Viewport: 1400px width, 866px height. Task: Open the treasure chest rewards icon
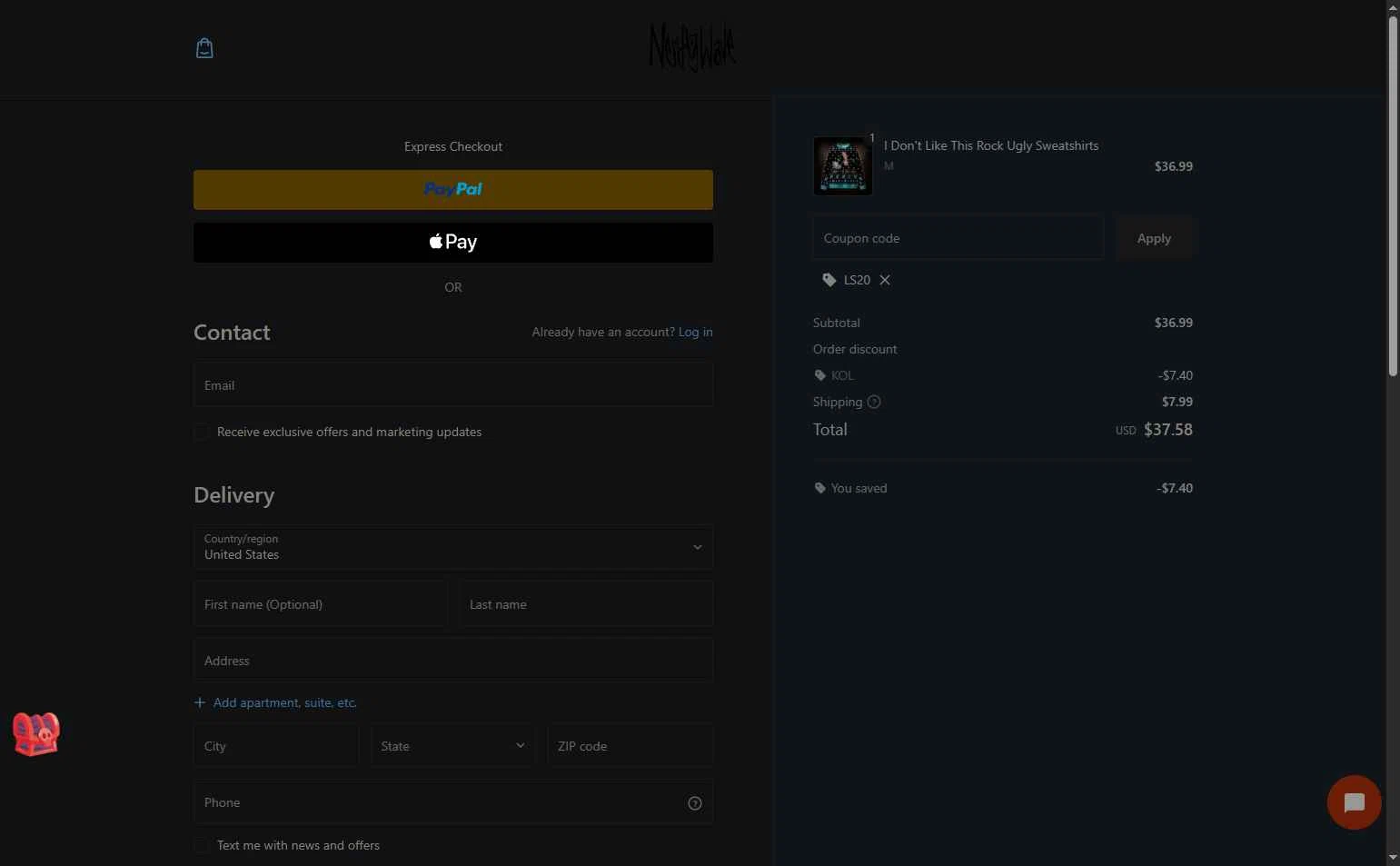click(x=36, y=734)
